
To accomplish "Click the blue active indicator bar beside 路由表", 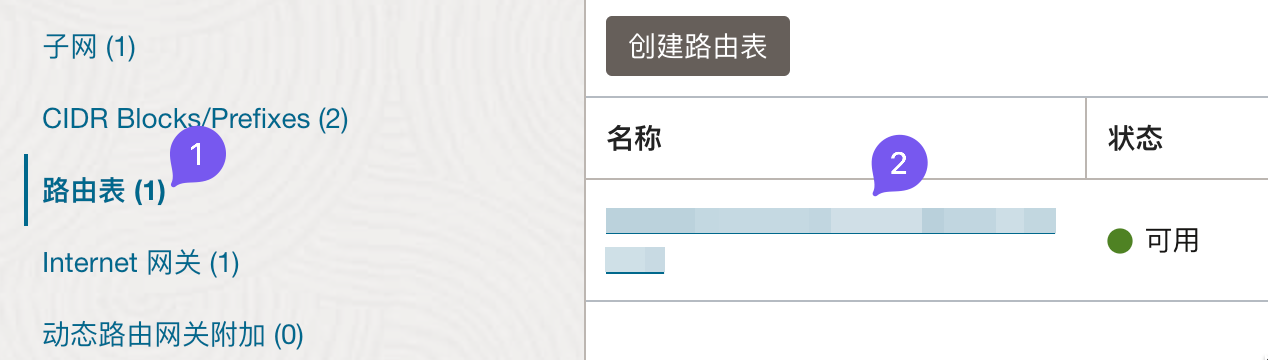I will click(x=27, y=190).
